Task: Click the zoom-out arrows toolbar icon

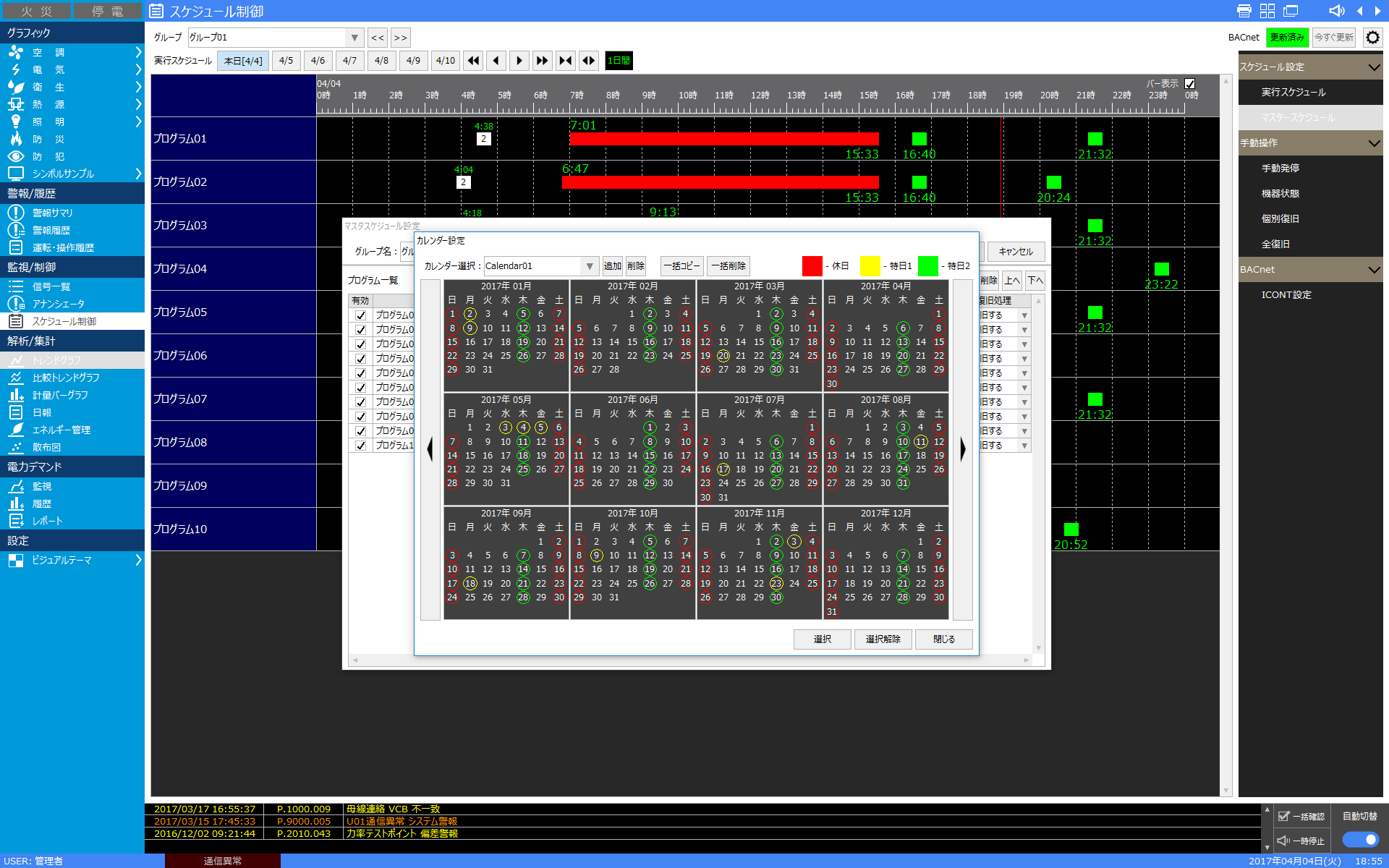Action: coord(589,61)
